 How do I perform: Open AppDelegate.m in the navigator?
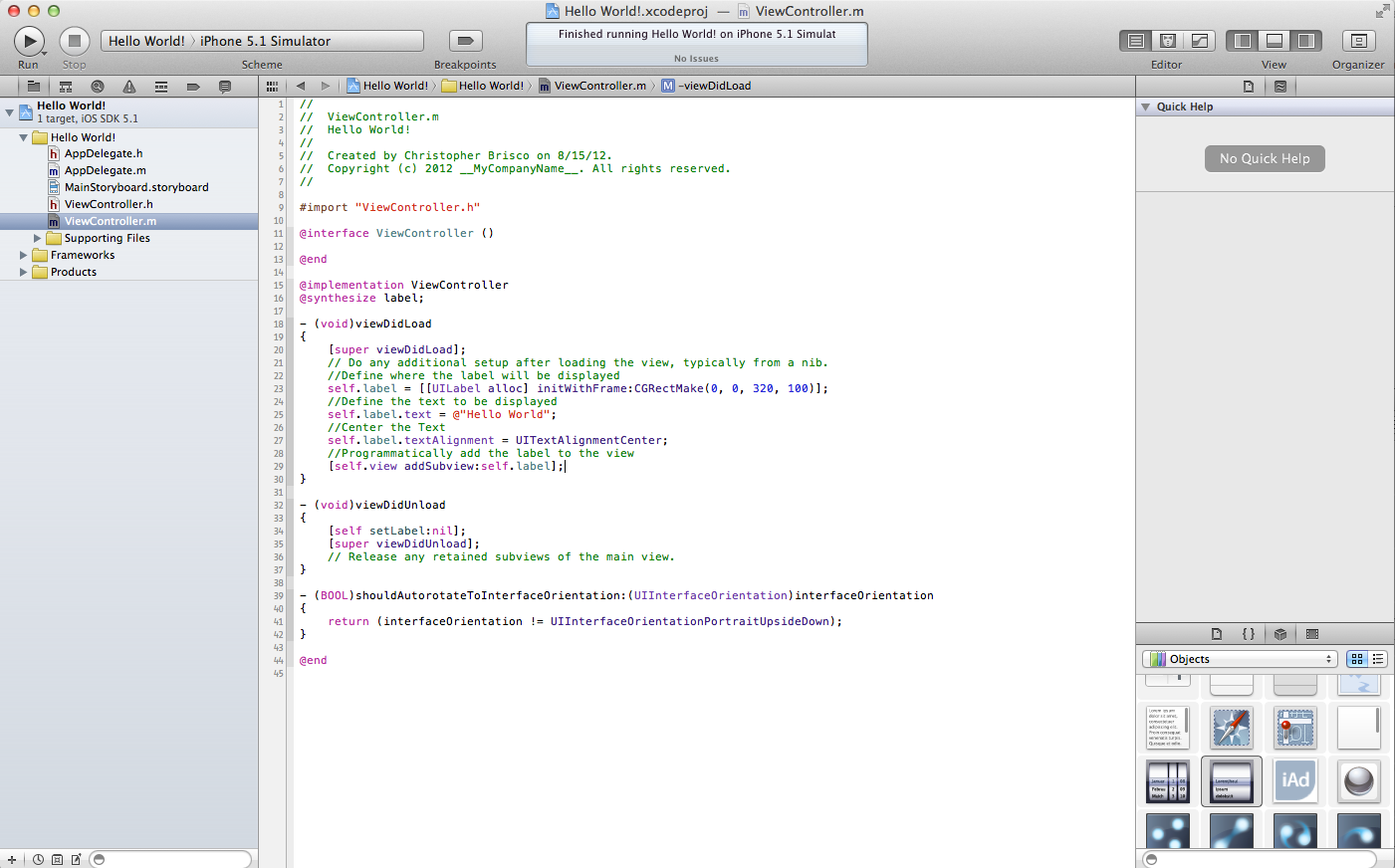click(105, 170)
